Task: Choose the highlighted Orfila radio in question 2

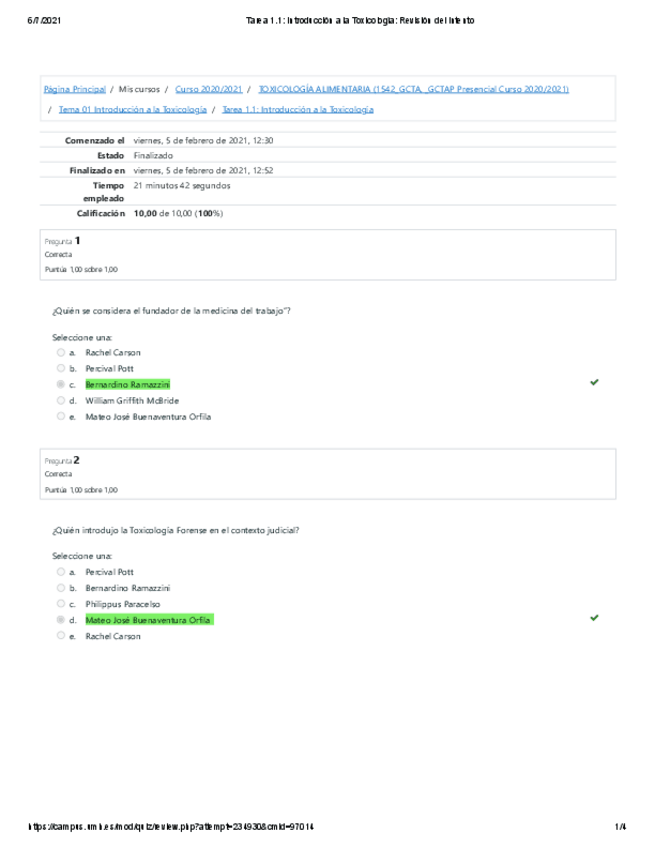Action: click(x=61, y=620)
